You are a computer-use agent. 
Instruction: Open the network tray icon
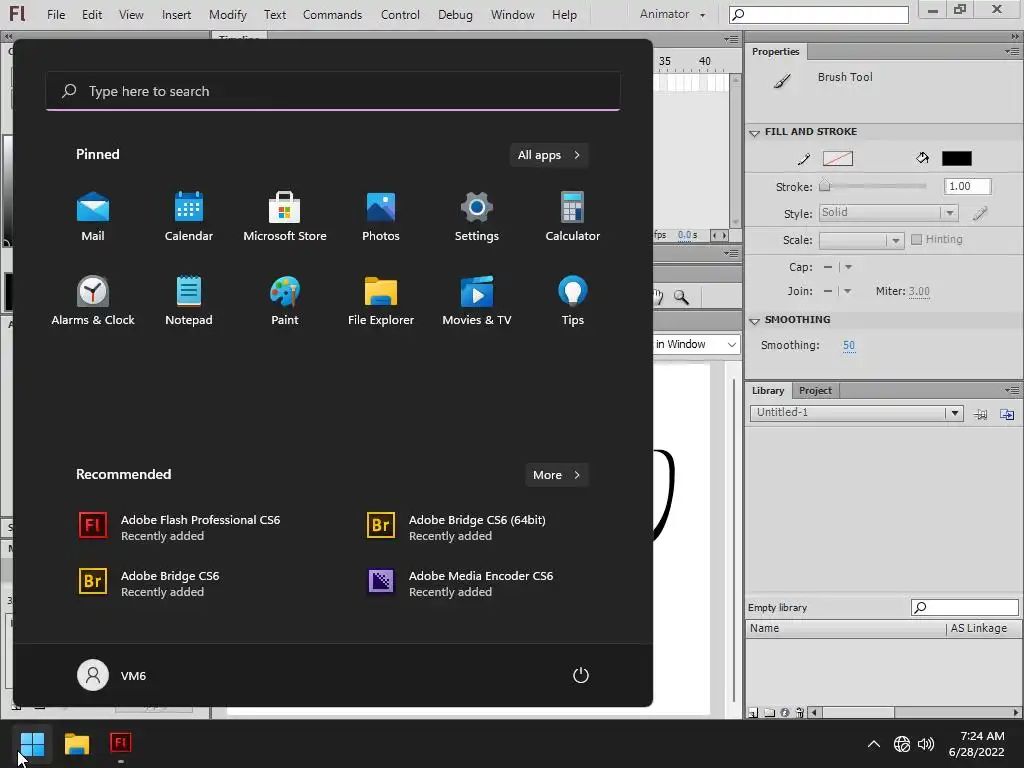click(902, 744)
